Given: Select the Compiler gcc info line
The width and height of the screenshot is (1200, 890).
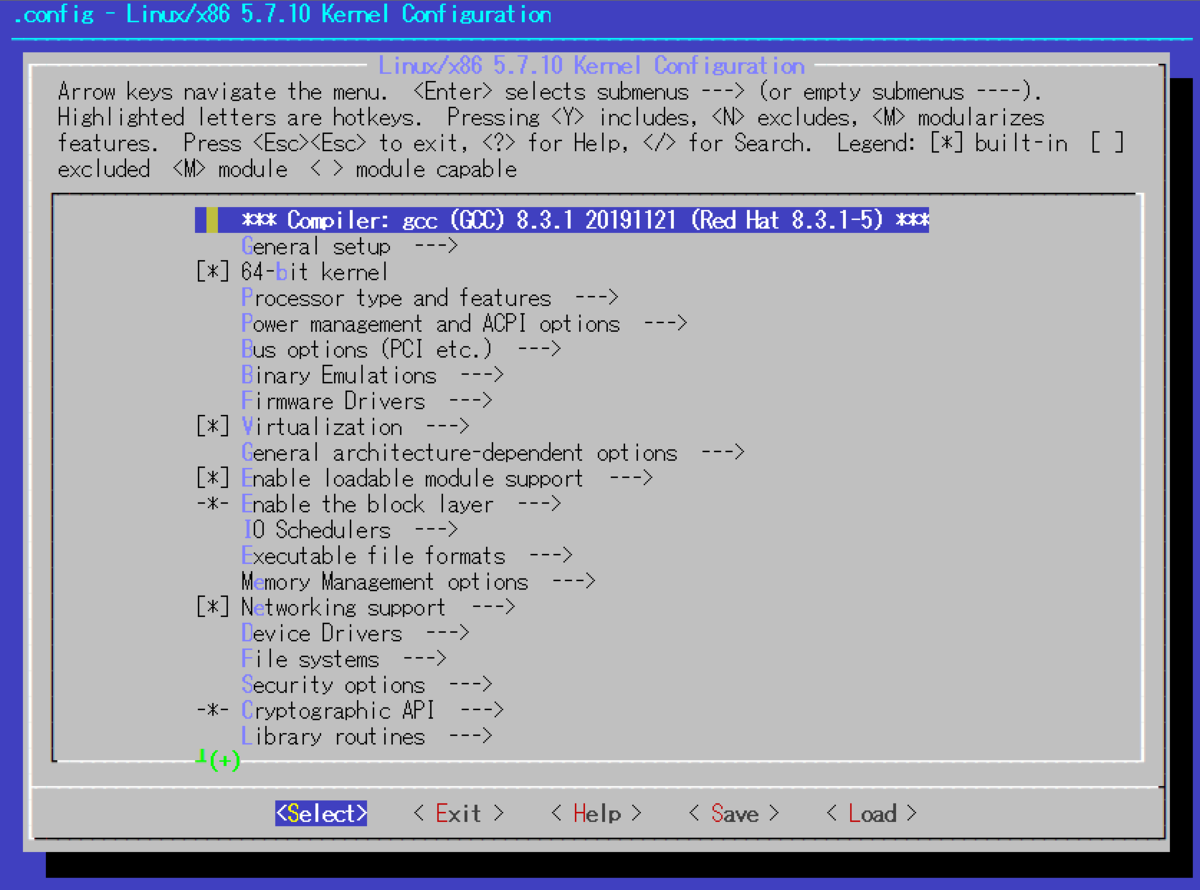Looking at the screenshot, I should 562,220.
